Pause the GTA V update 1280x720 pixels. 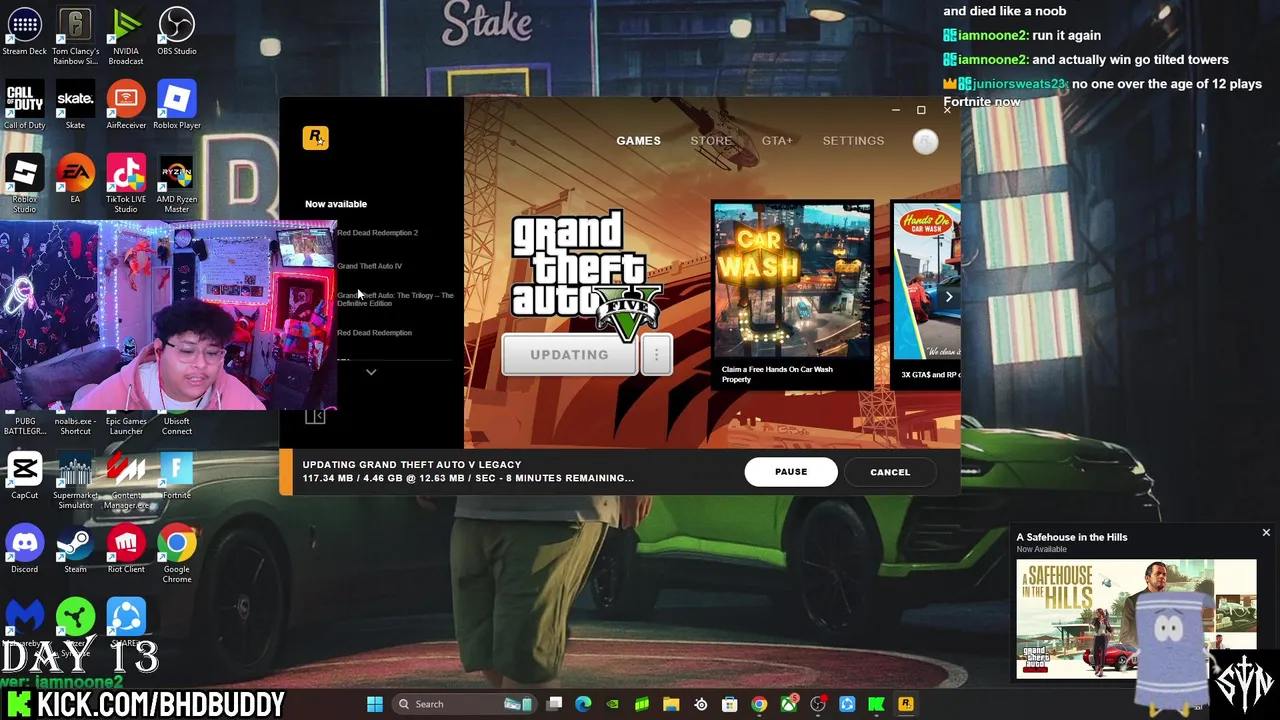click(x=791, y=472)
